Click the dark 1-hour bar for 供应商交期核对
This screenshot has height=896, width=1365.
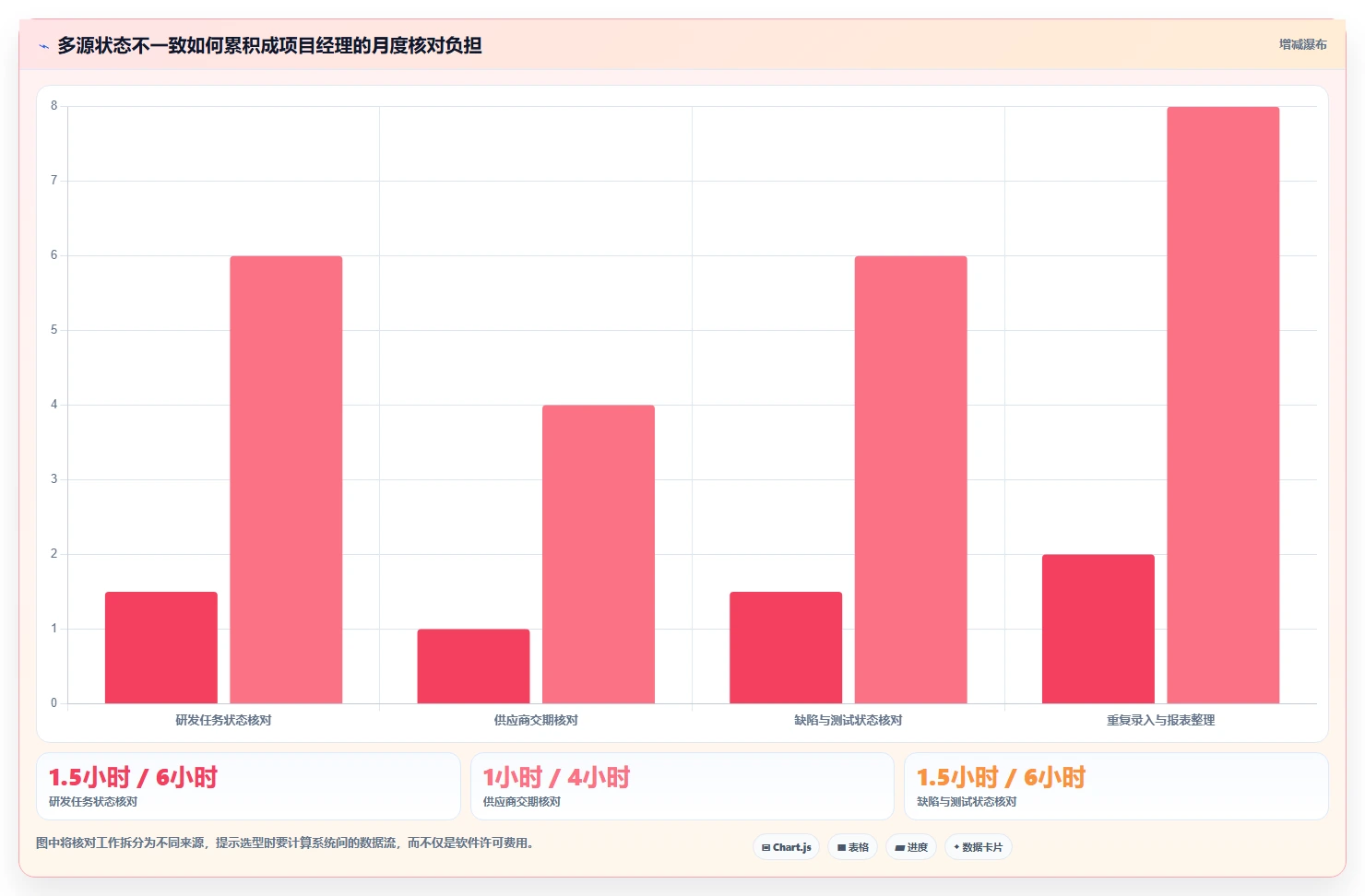[473, 666]
